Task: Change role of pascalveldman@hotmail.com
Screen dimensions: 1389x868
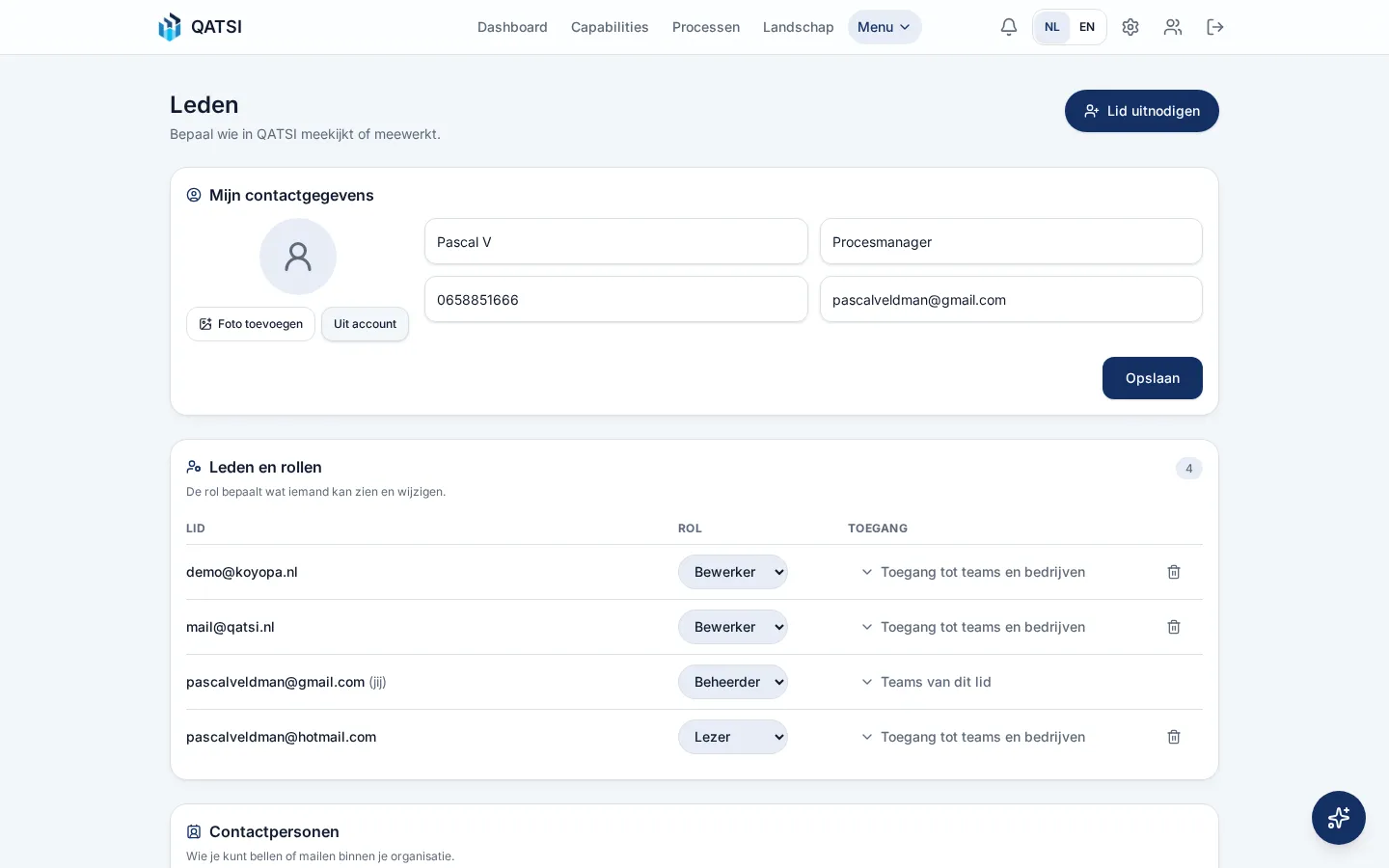Action: point(733,737)
